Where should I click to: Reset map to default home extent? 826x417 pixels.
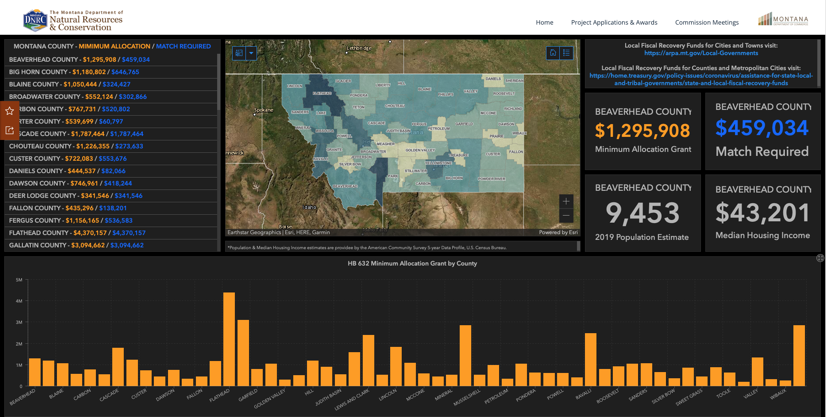[x=553, y=53]
